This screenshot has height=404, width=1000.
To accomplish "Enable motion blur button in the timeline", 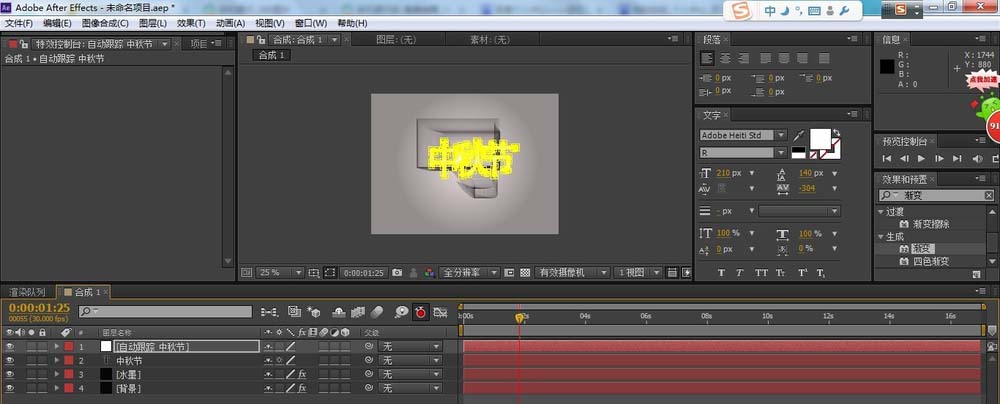I will 378,312.
